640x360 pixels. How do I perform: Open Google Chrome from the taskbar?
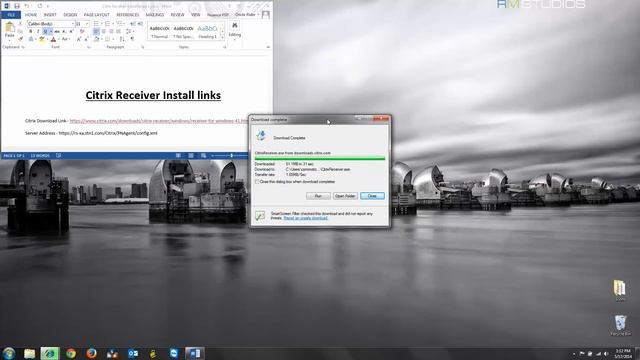tap(71, 353)
